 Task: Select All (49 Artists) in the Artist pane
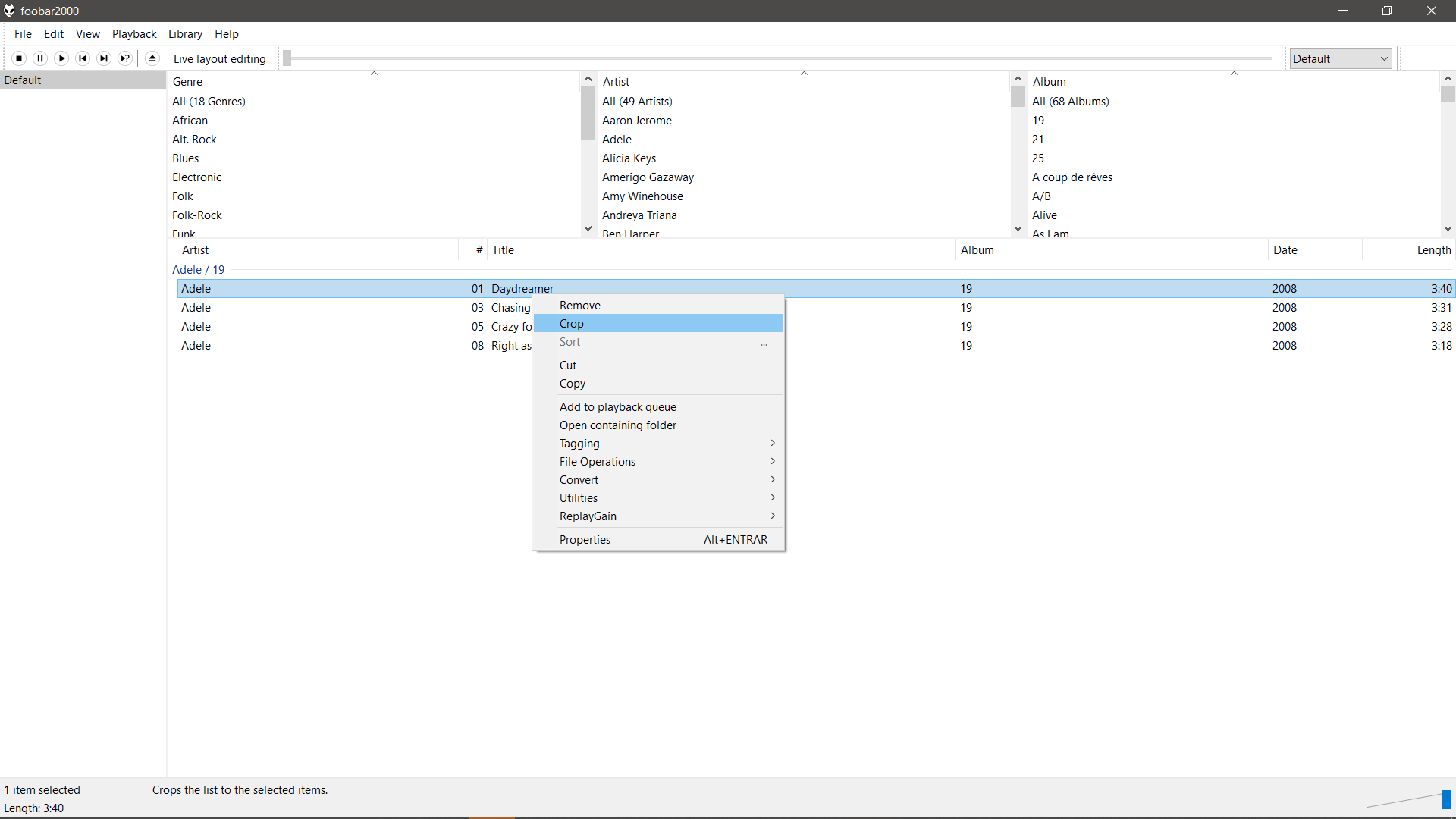coord(637,101)
